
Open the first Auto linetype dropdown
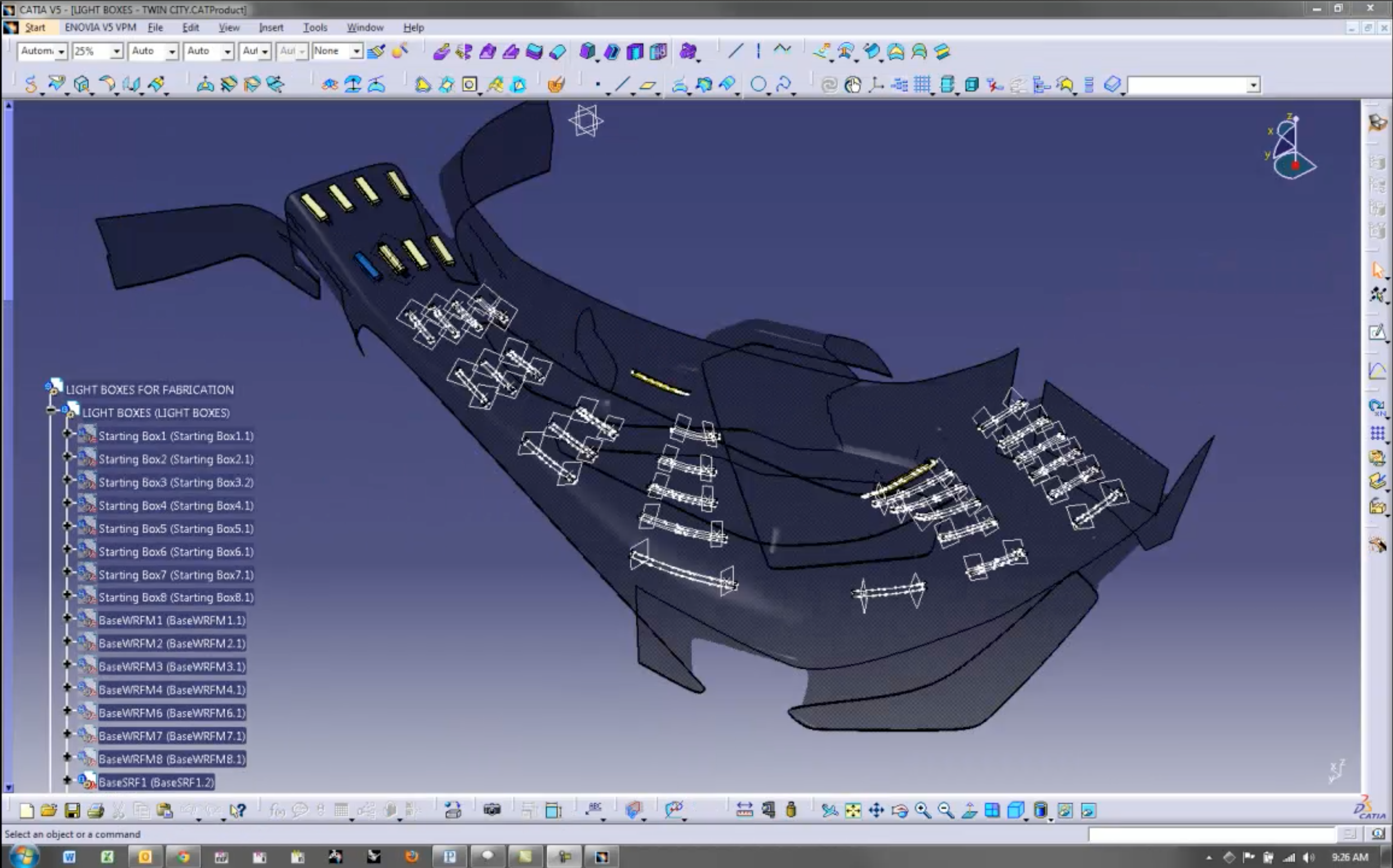point(172,52)
